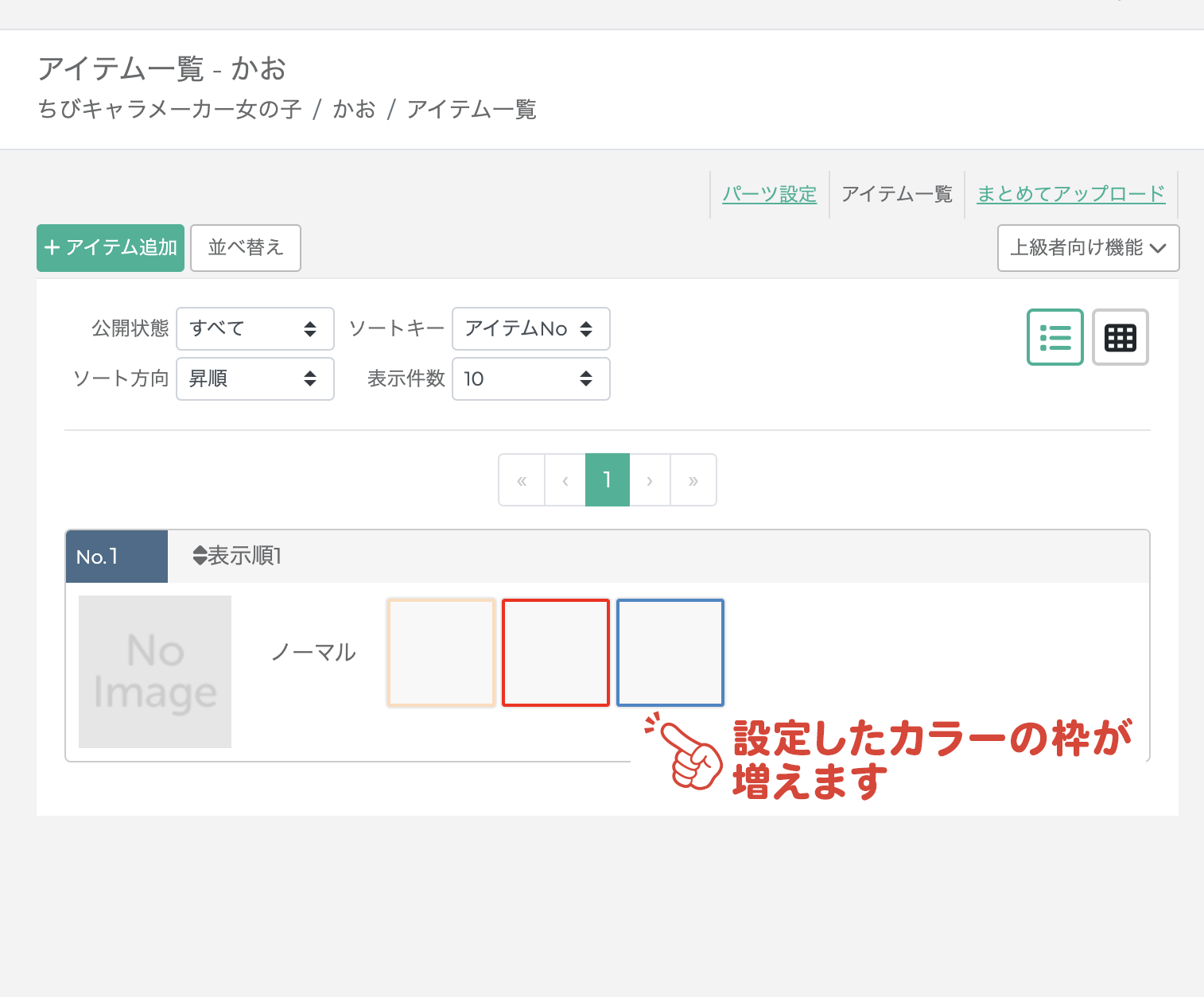Viewport: 1204px width, 997px height.
Task: Open the 公開状態 dropdown
Action: [x=254, y=328]
